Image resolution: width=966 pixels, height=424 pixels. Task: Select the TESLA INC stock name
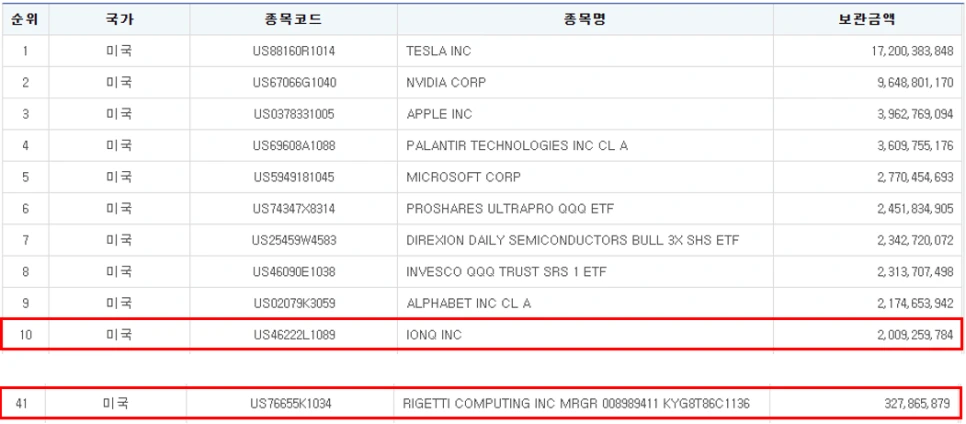pyautogui.click(x=439, y=51)
